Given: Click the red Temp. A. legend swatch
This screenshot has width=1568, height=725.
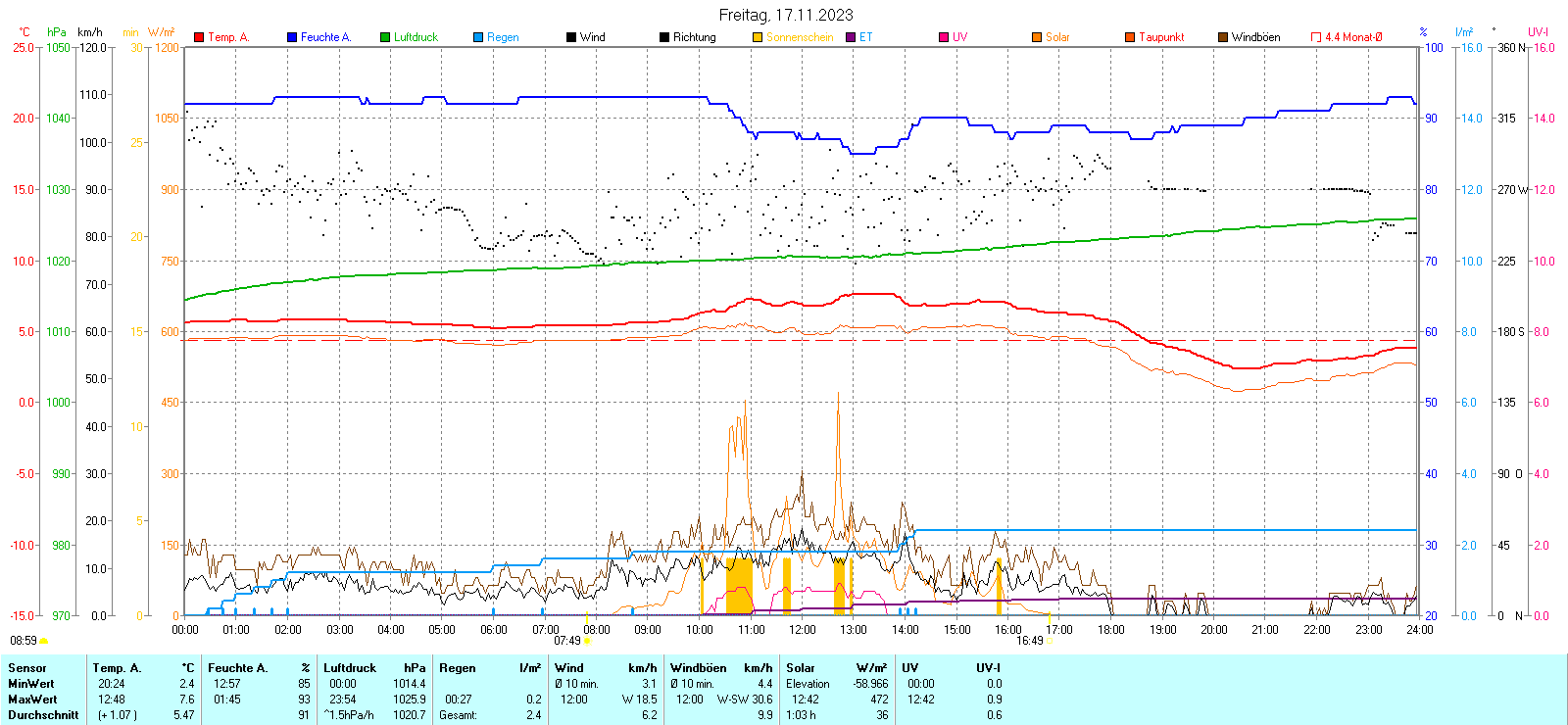Looking at the screenshot, I should pos(199,37).
